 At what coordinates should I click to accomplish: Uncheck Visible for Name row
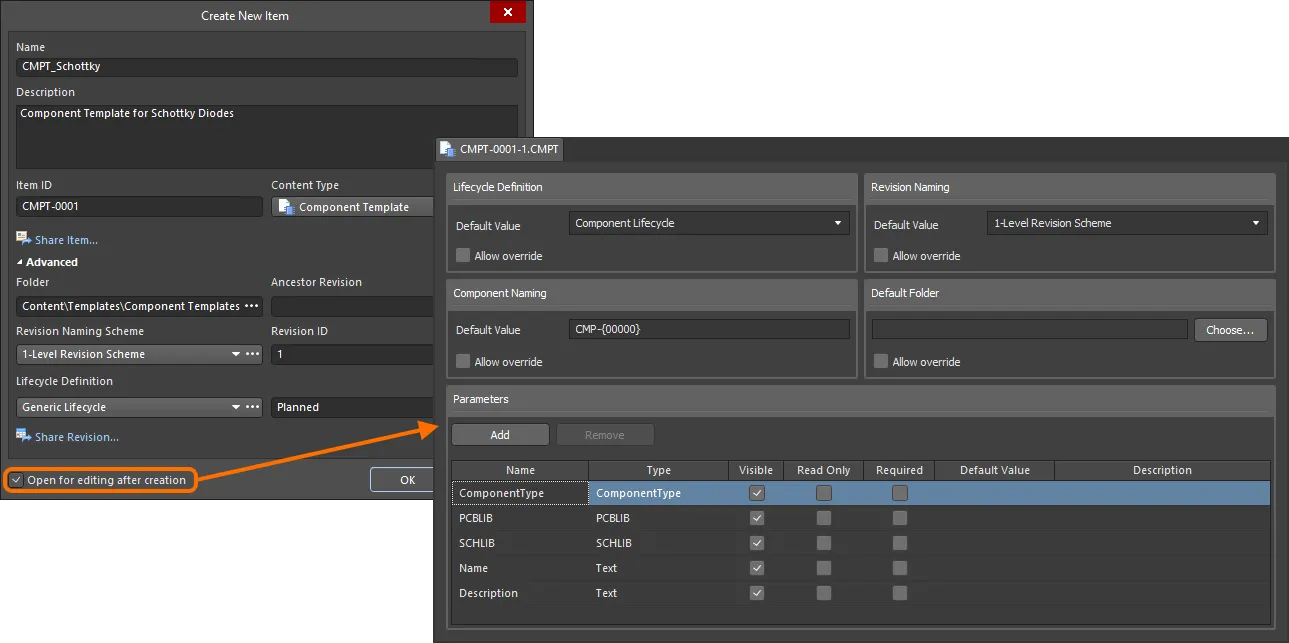(x=757, y=568)
